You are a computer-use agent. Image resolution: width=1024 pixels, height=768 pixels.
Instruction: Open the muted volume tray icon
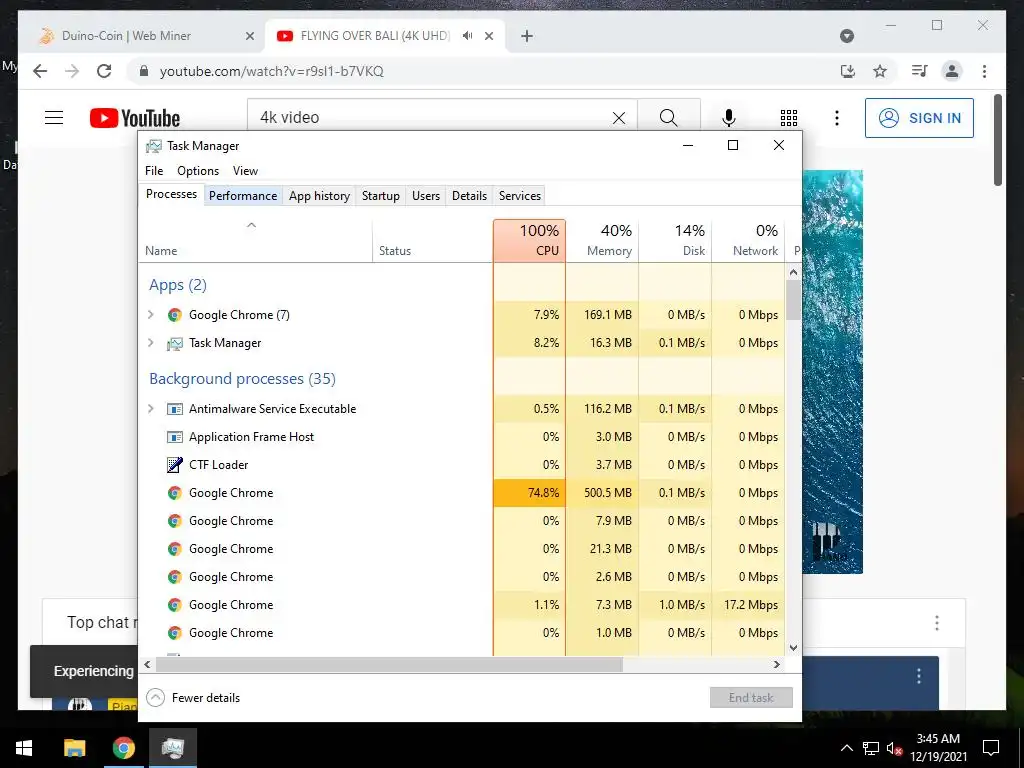click(894, 748)
